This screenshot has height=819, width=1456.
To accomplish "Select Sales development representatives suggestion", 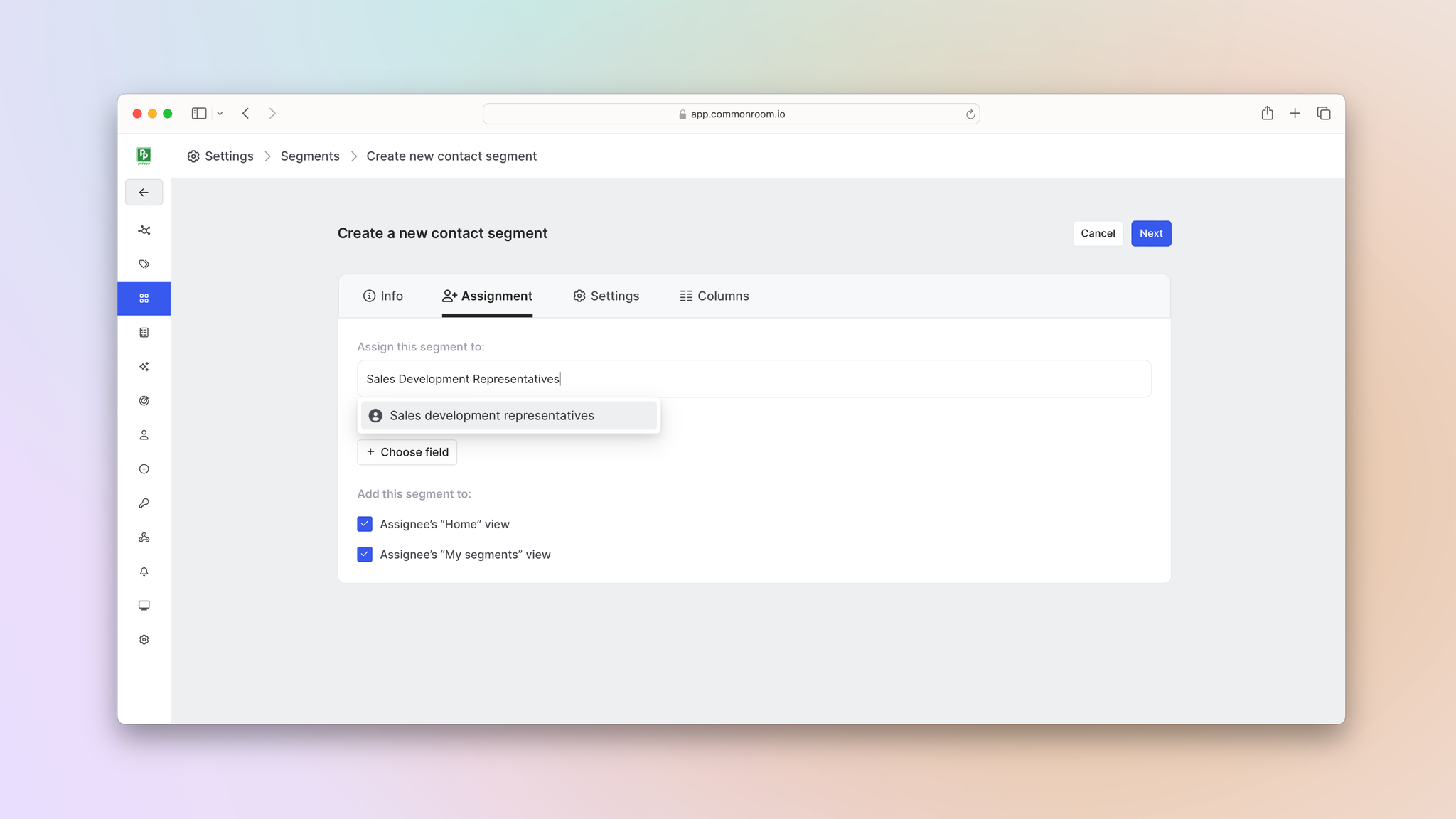I will click(508, 416).
